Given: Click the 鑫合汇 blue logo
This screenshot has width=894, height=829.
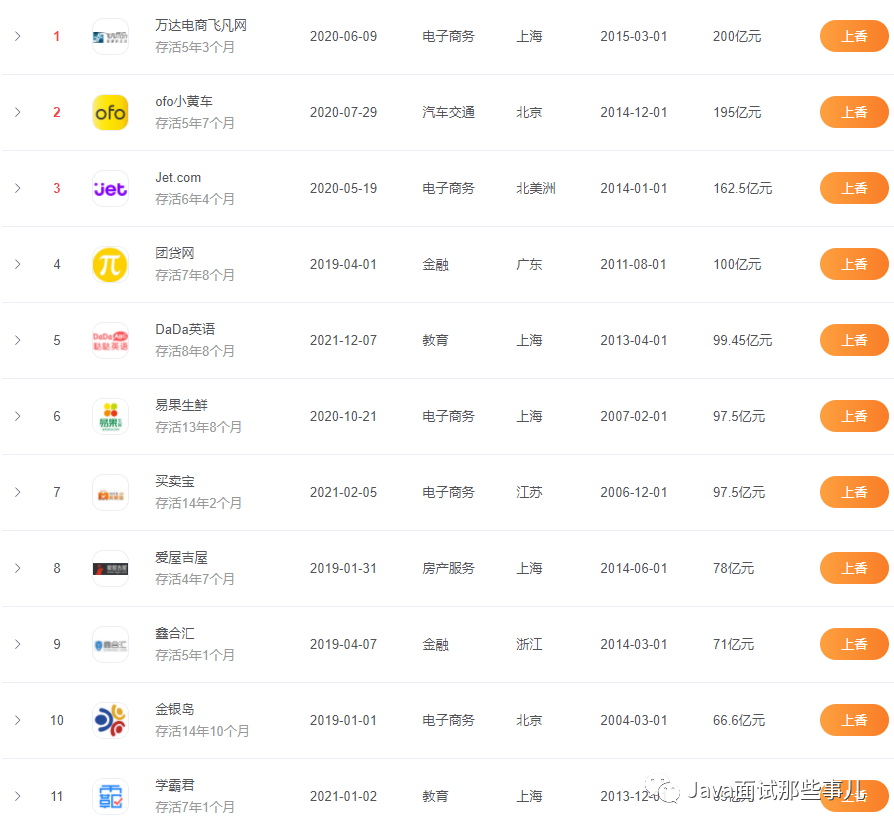Looking at the screenshot, I should (110, 644).
